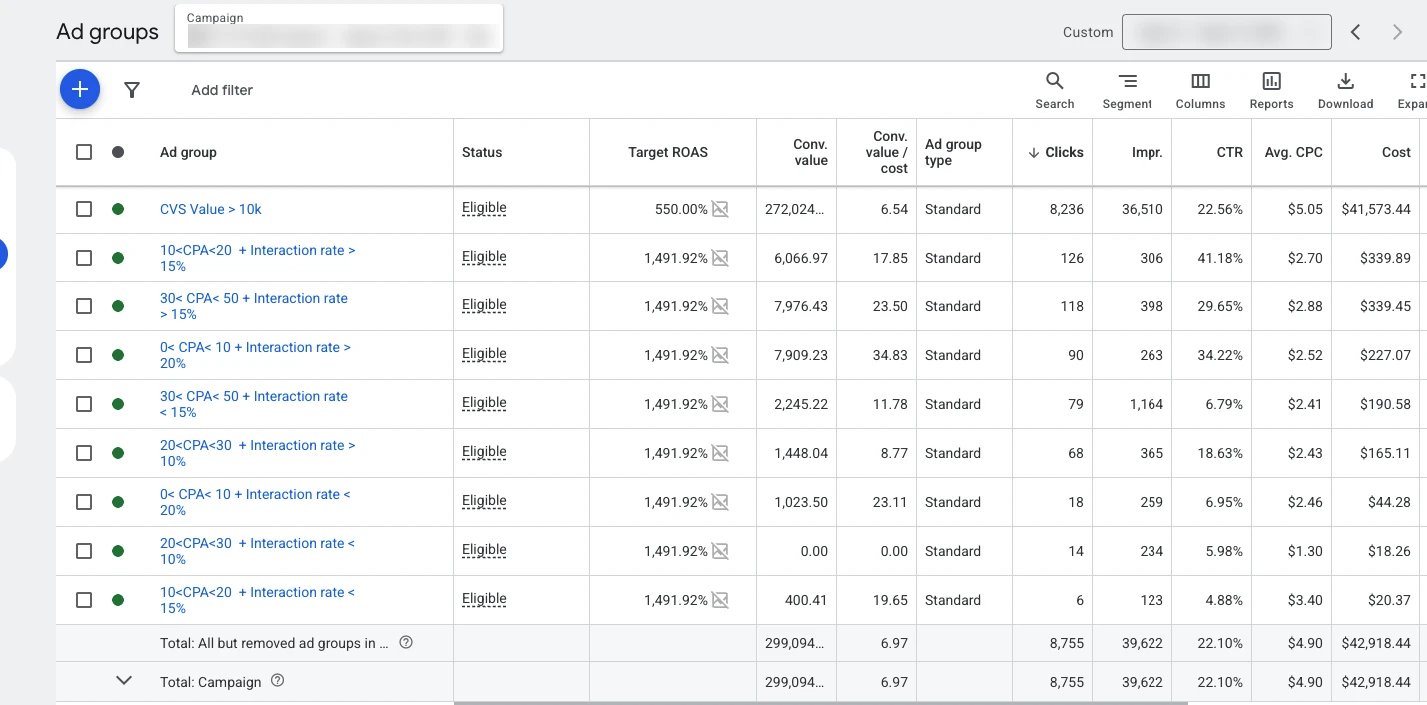Check the 30< CPA< 50 + Interaction rate > 15% row
Screen dimensions: 1427x705
[84, 306]
